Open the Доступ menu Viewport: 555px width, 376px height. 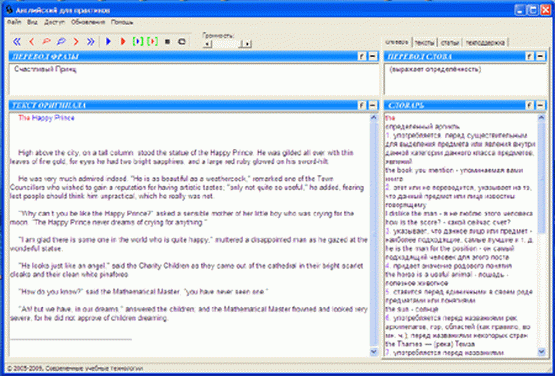[54, 22]
